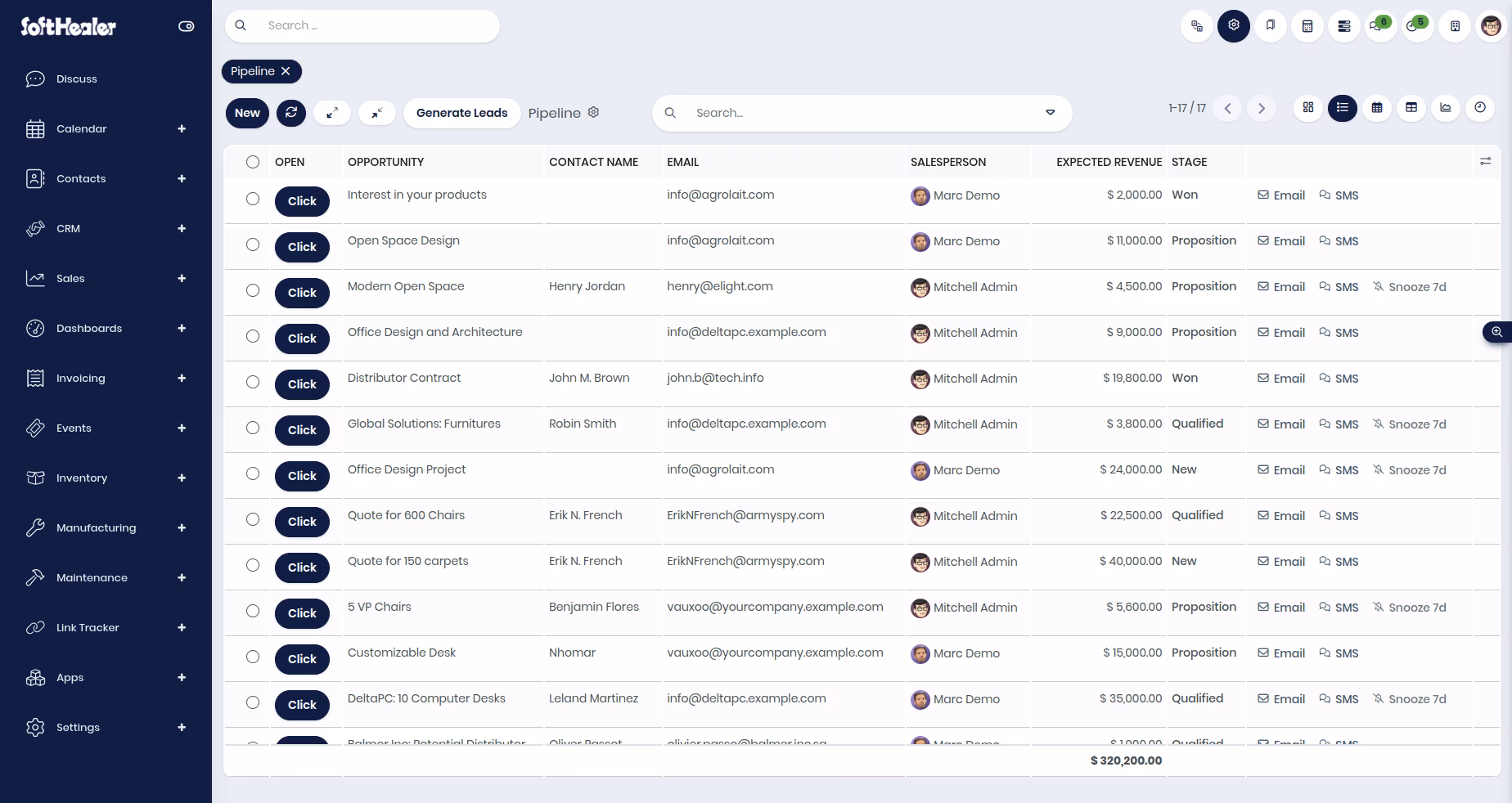Check the select-all box in table header
This screenshot has width=1512, height=803.
[x=253, y=162]
